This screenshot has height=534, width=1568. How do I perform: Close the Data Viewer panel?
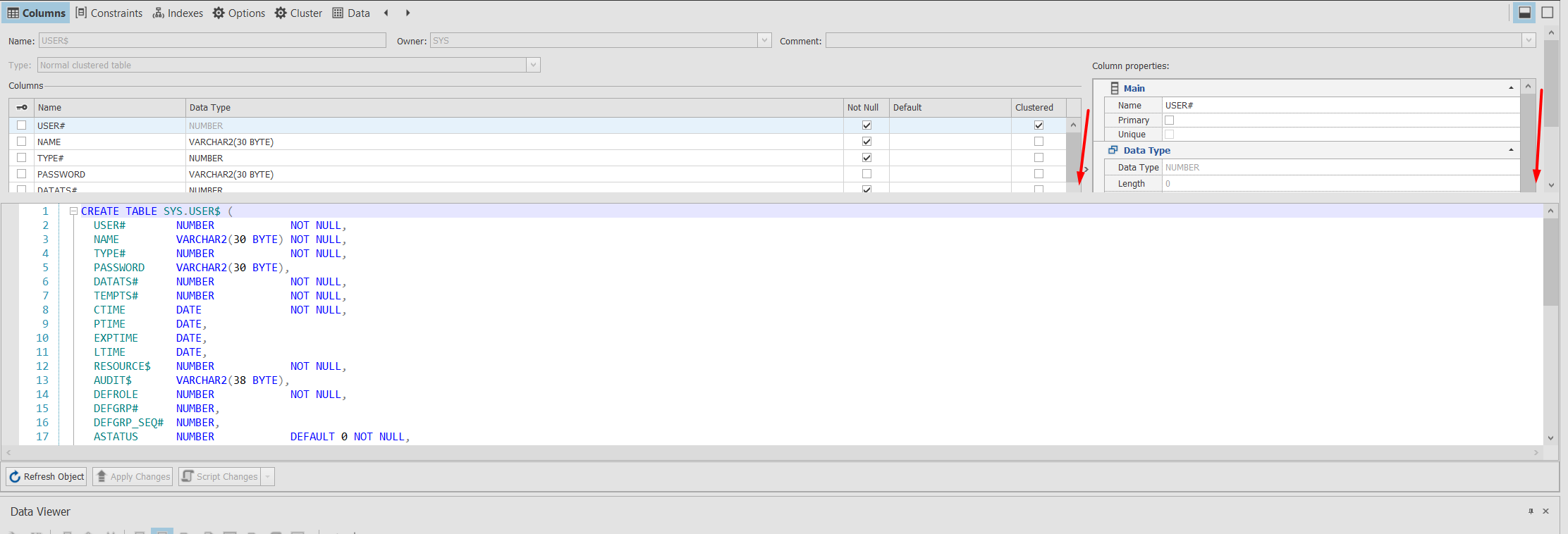pyautogui.click(x=1546, y=511)
